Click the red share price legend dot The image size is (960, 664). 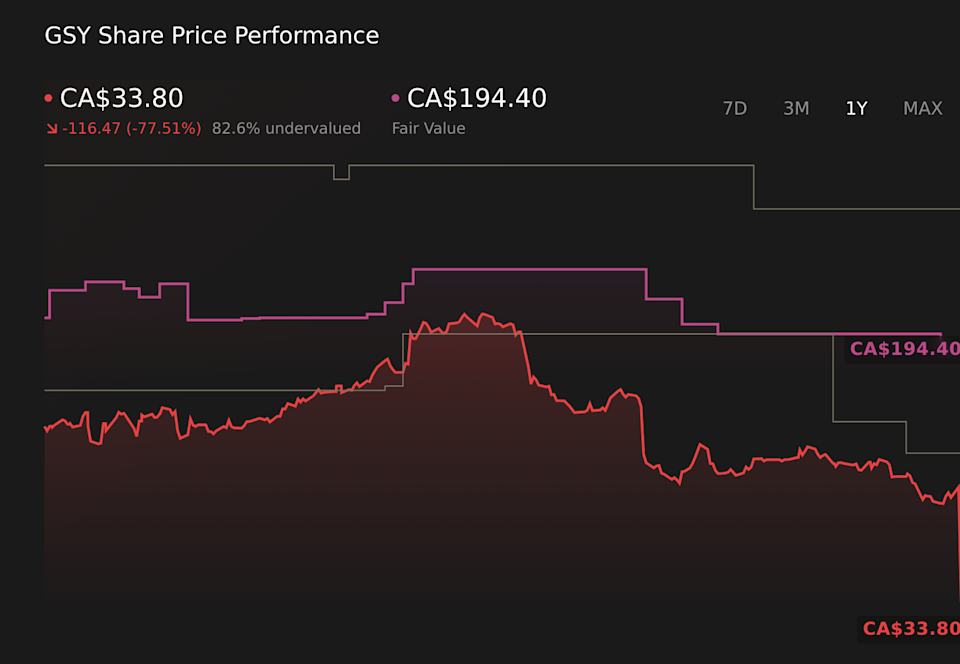coord(48,97)
